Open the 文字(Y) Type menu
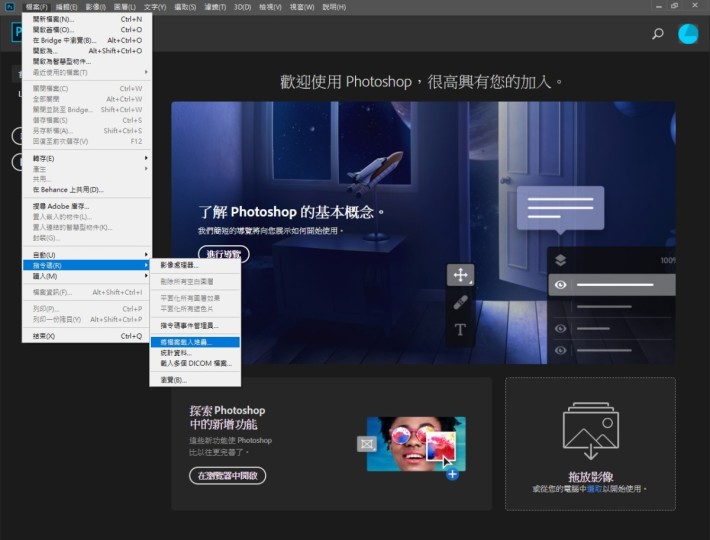Image resolution: width=710 pixels, height=540 pixels. [x=155, y=7]
